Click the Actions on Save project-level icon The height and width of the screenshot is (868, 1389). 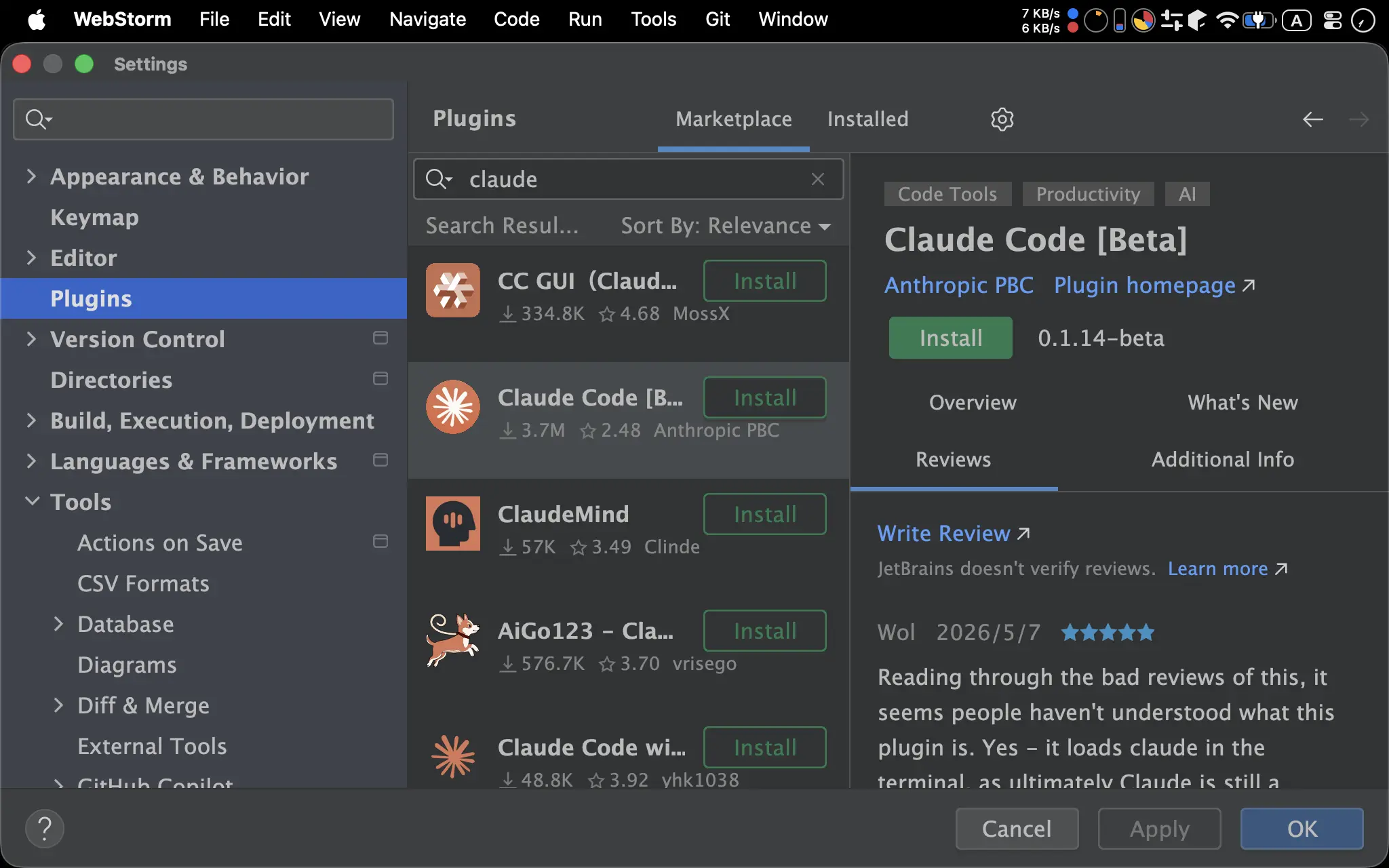pos(380,541)
